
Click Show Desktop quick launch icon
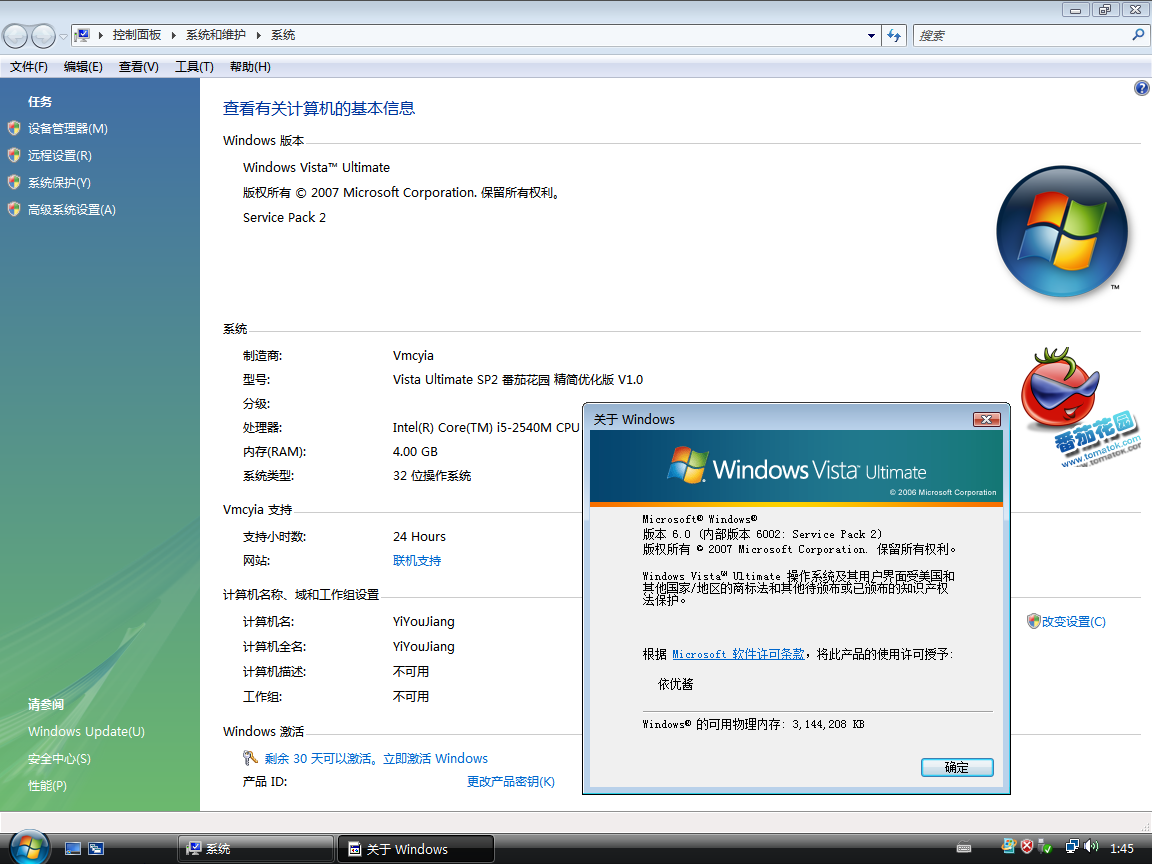point(73,849)
